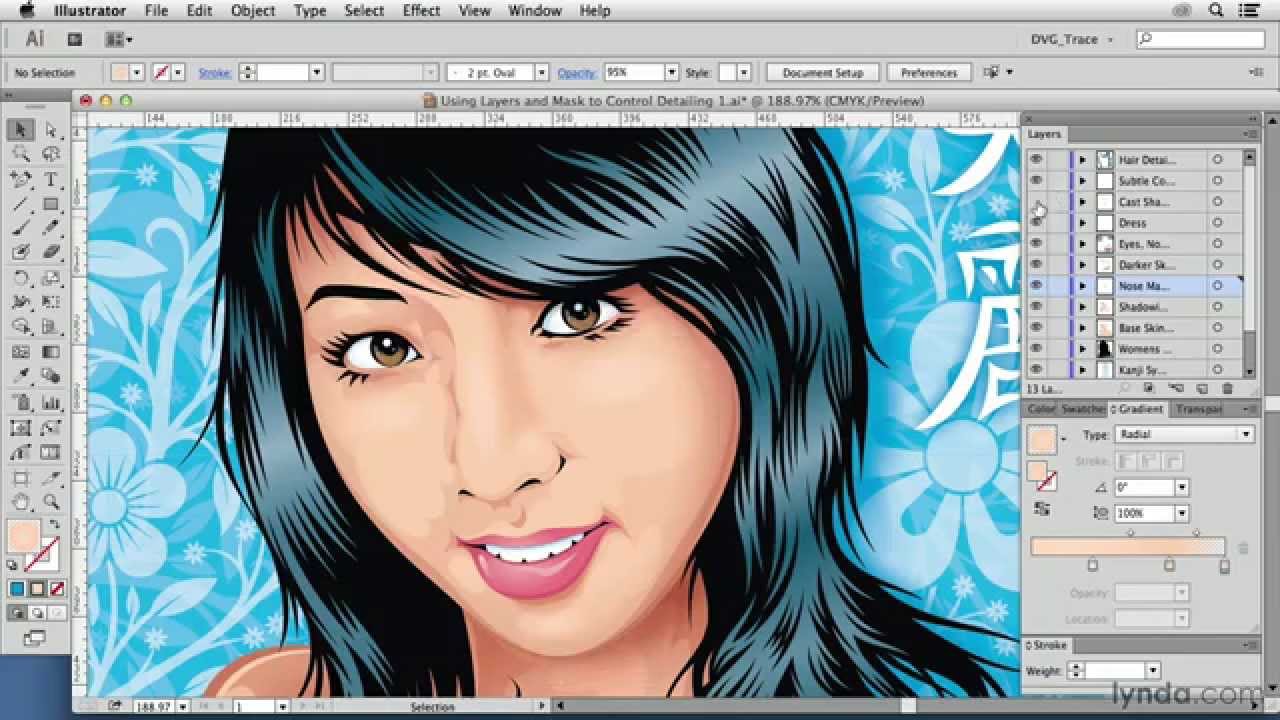The width and height of the screenshot is (1280, 720).
Task: Toggle visibility of Hair Detail layer
Action: (1035, 158)
